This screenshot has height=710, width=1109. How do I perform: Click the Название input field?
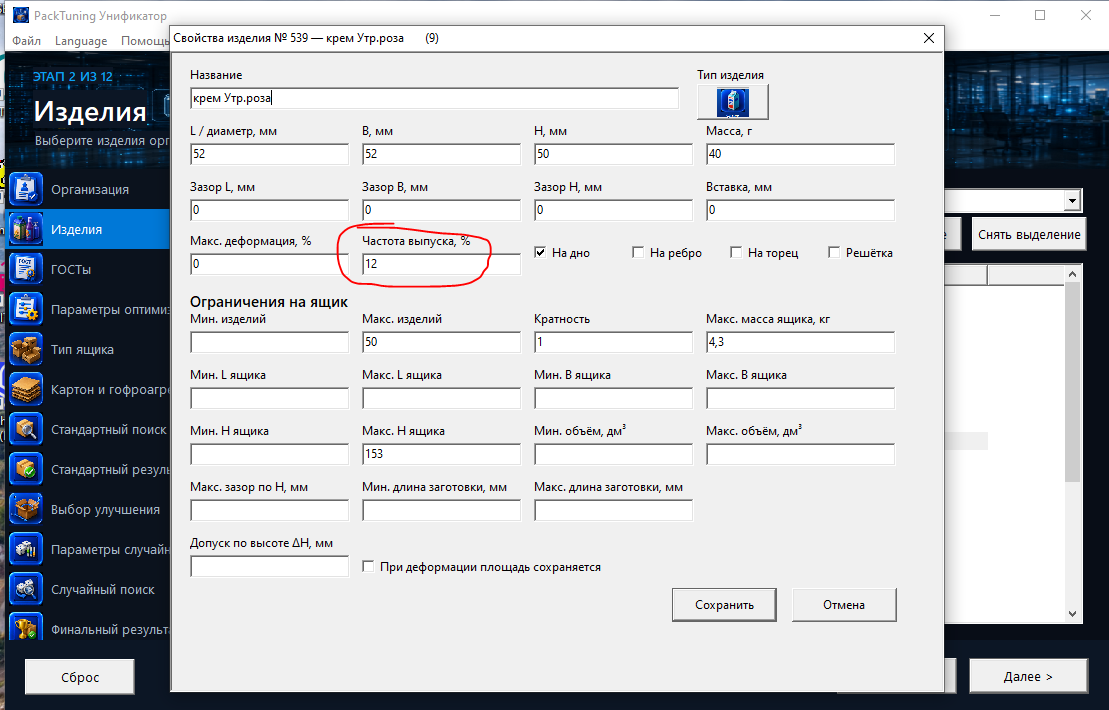click(434, 98)
